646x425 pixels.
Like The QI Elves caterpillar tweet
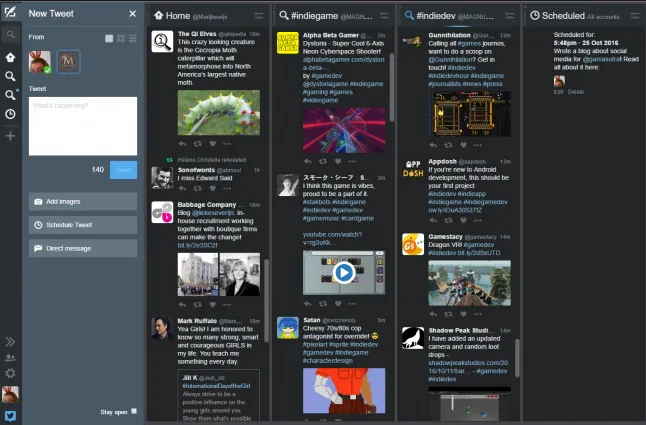[x=213, y=144]
